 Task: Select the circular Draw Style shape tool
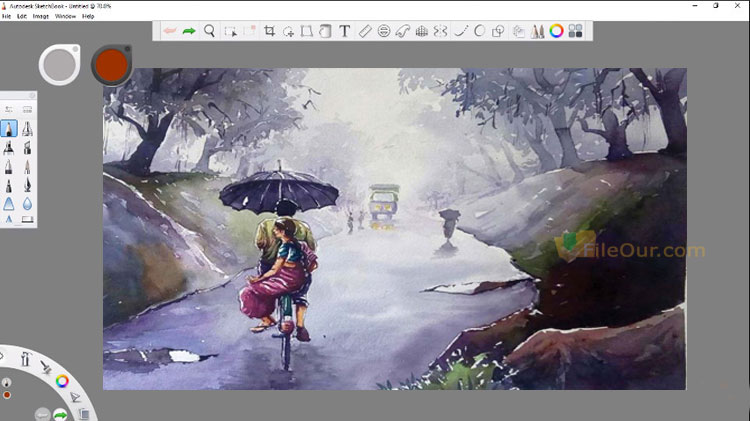(479, 31)
